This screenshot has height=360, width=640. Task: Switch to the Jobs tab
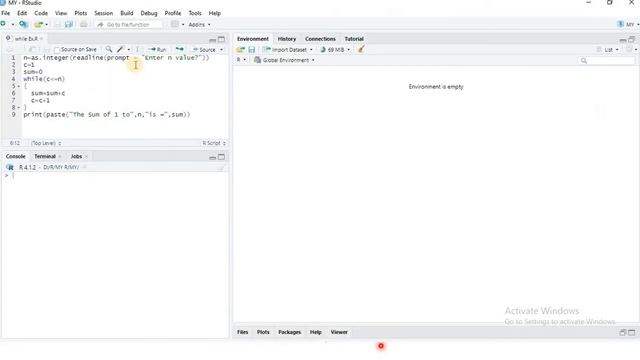(76, 156)
